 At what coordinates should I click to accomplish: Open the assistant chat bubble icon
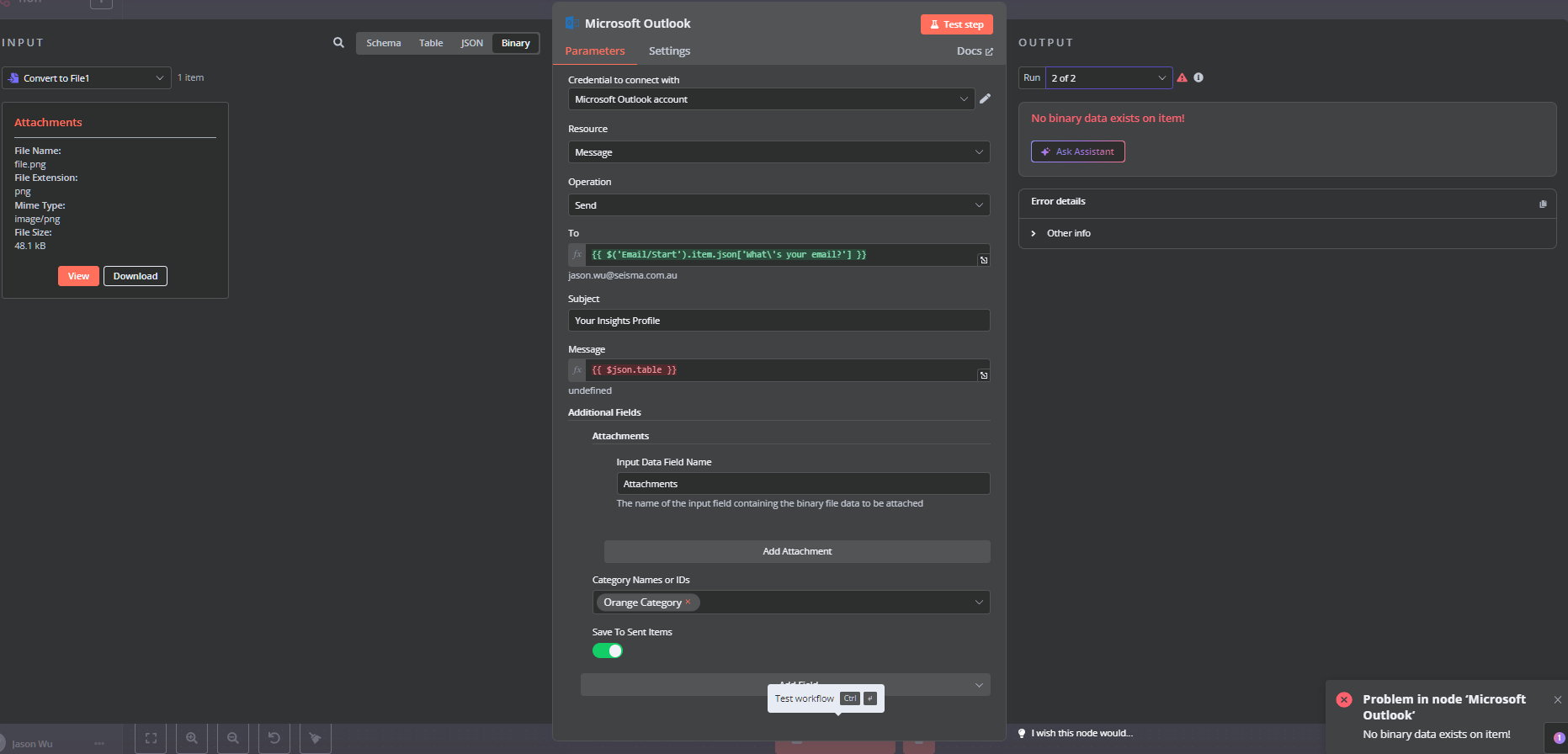[1558, 738]
